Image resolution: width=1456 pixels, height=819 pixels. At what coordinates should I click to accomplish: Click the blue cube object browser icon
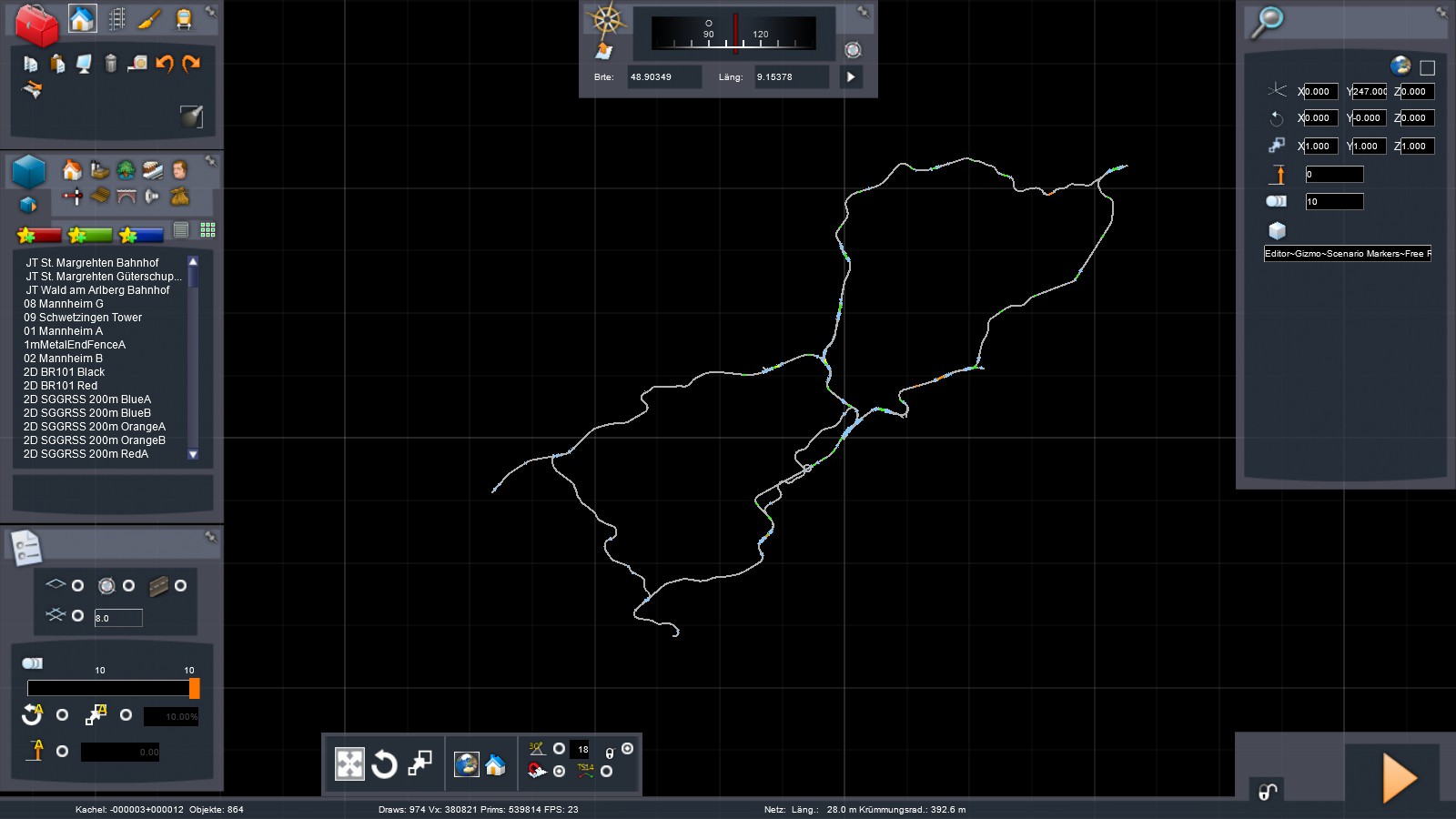point(28,171)
